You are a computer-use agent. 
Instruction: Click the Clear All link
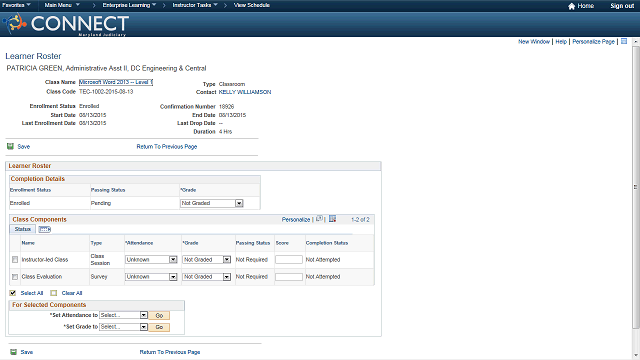point(72,293)
